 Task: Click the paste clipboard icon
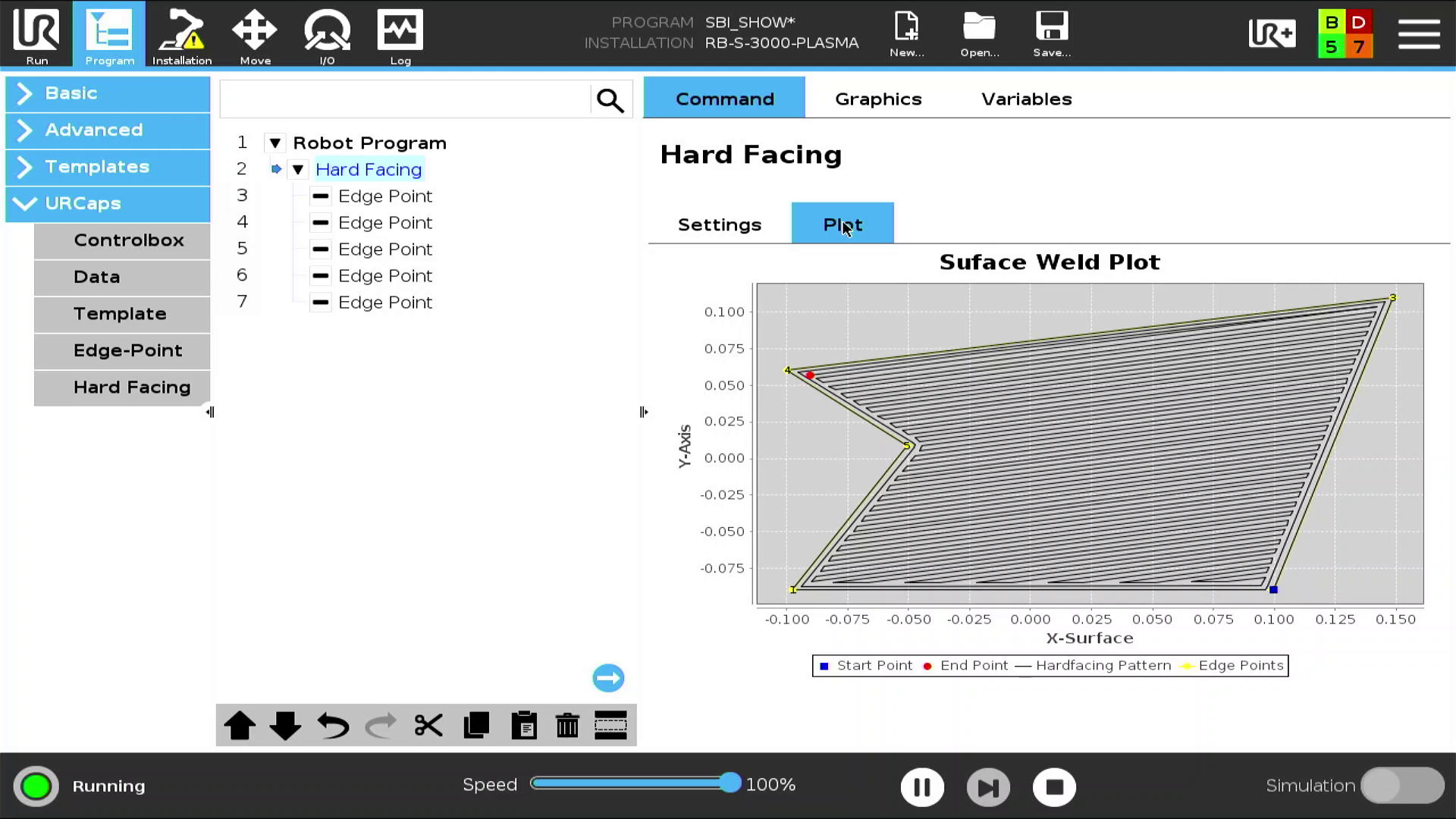tap(524, 726)
